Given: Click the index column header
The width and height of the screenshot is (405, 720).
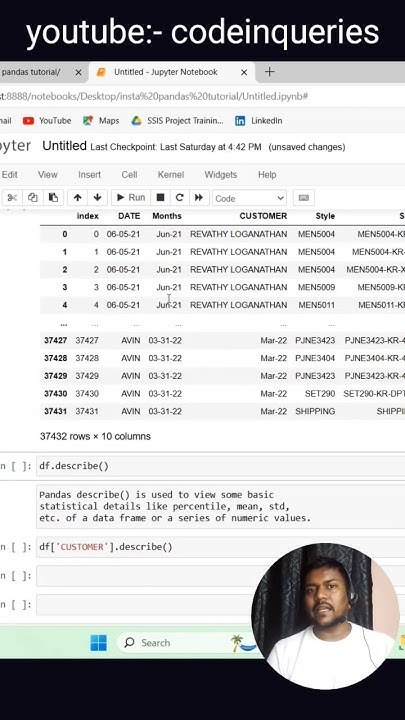Looking at the screenshot, I should [87, 216].
